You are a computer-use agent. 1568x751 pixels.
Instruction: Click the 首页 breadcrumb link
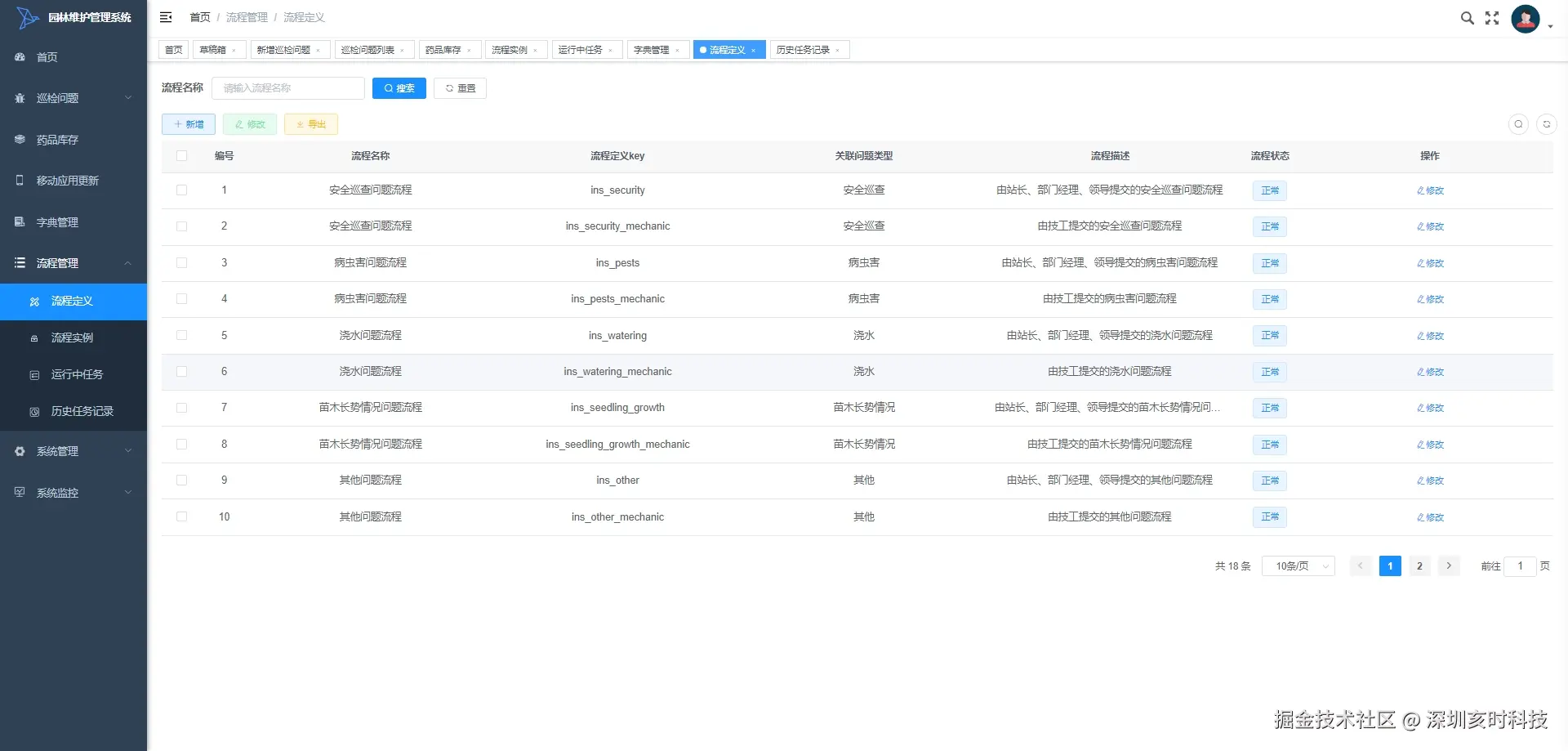click(200, 17)
